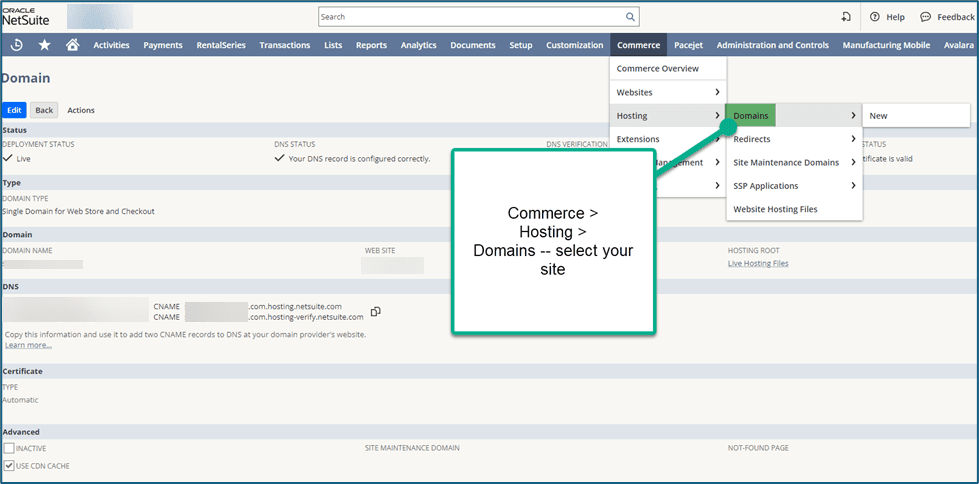Copy the CNAME records with the copy icon
The image size is (979, 484).
click(376, 311)
